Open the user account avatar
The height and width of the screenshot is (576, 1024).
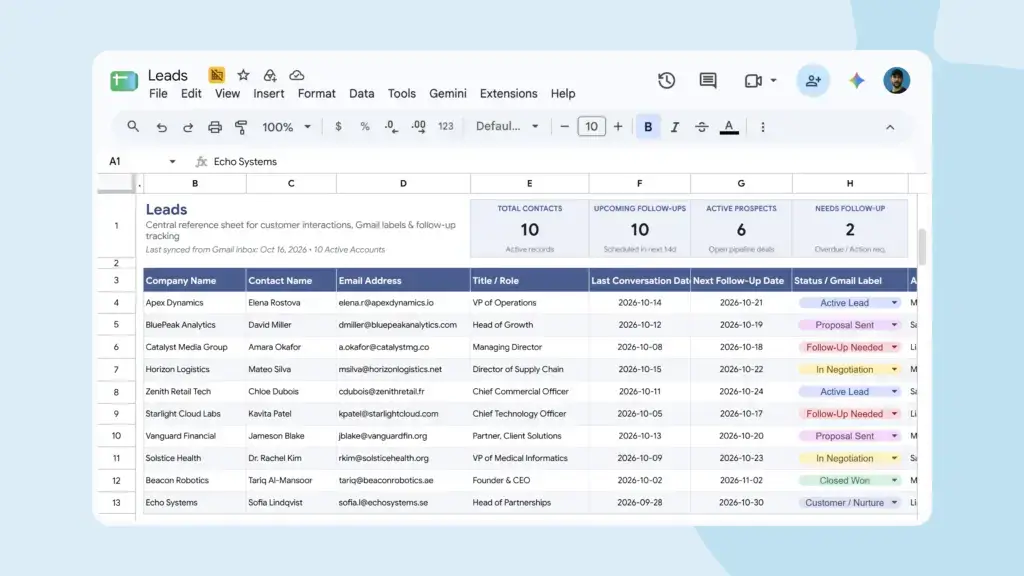[x=897, y=80]
